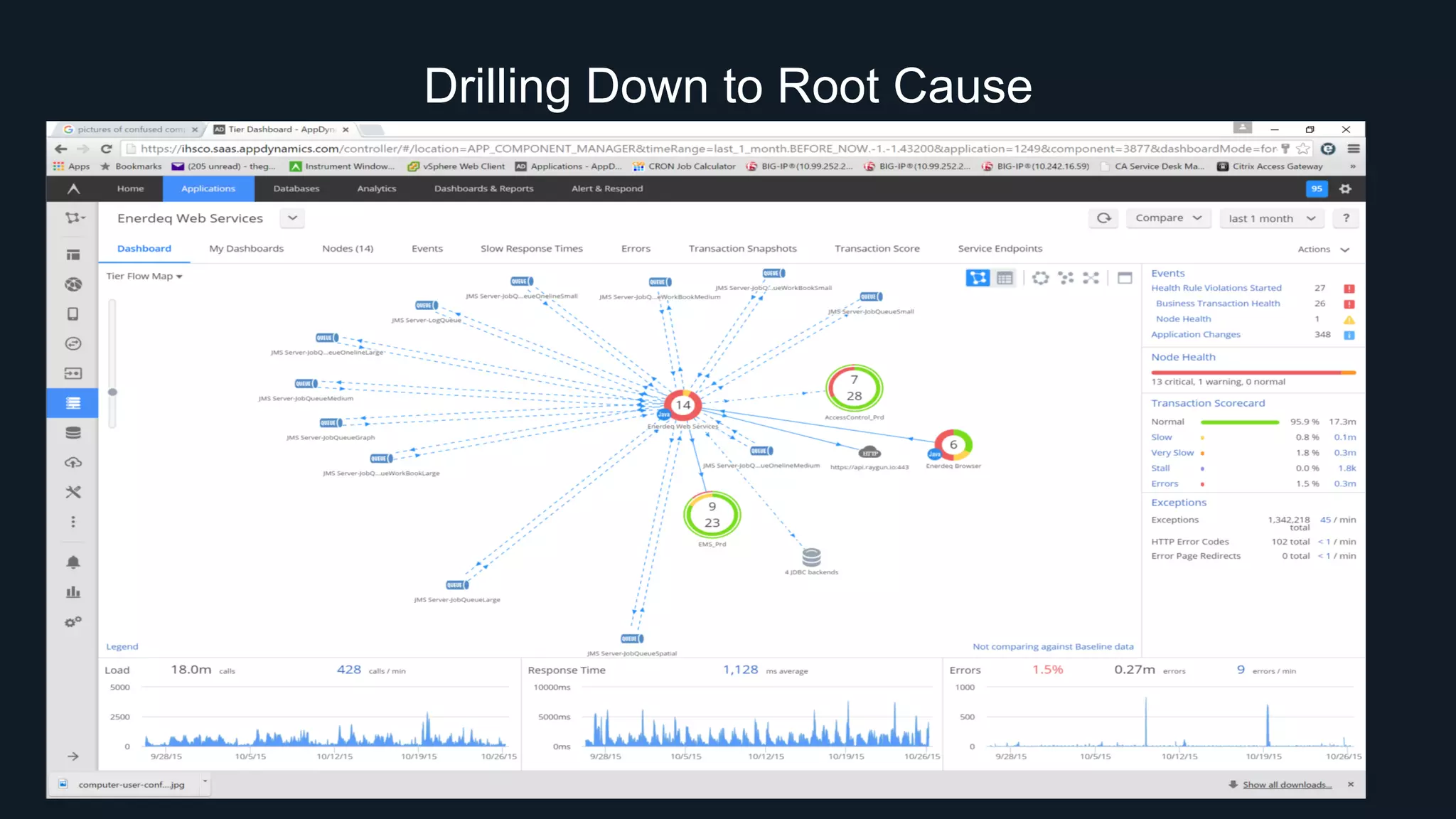This screenshot has height=819, width=1456.
Task: Open the last 1 month time range dropdown
Action: 1272,218
